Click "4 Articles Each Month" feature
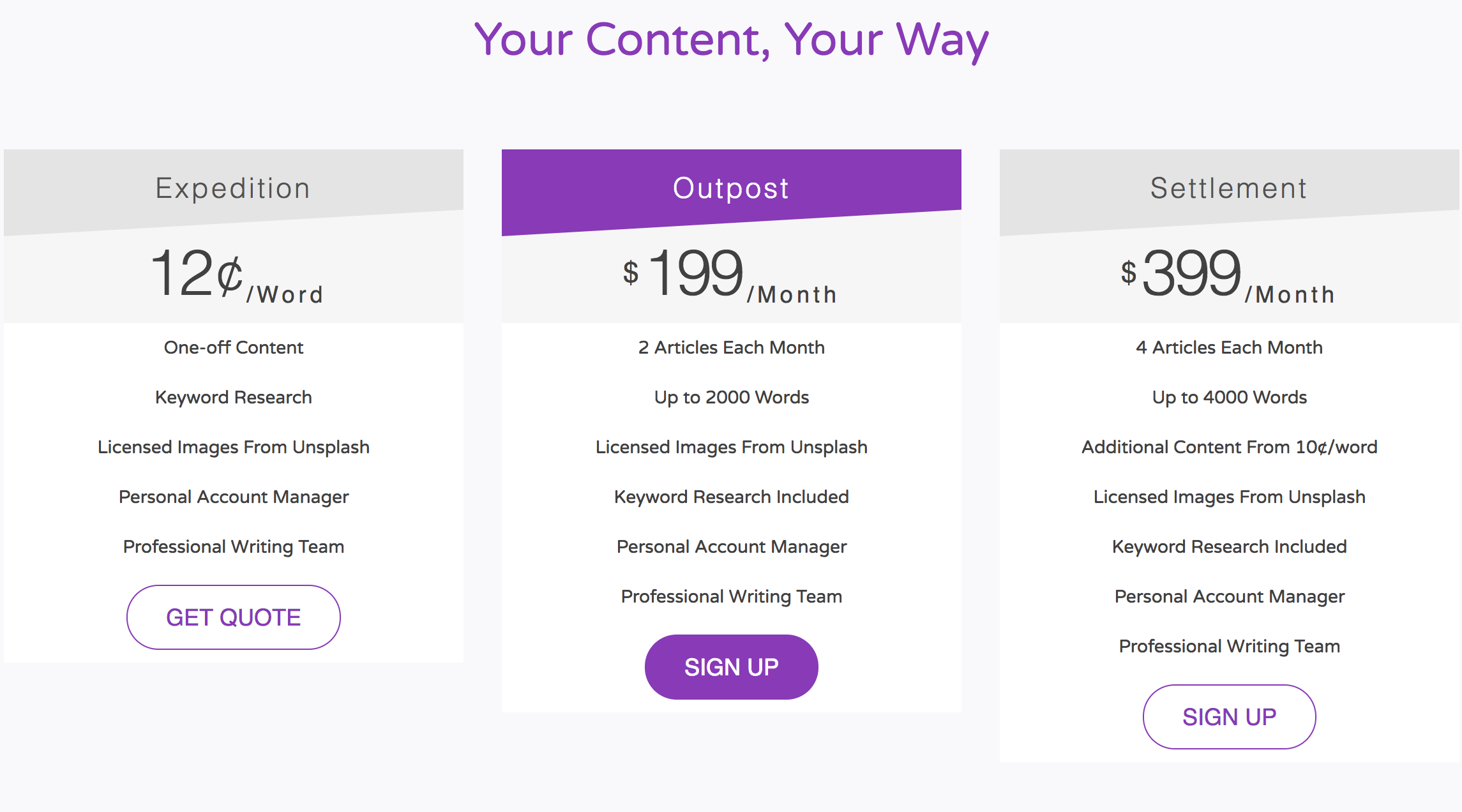This screenshot has height=812, width=1462. 1229,347
